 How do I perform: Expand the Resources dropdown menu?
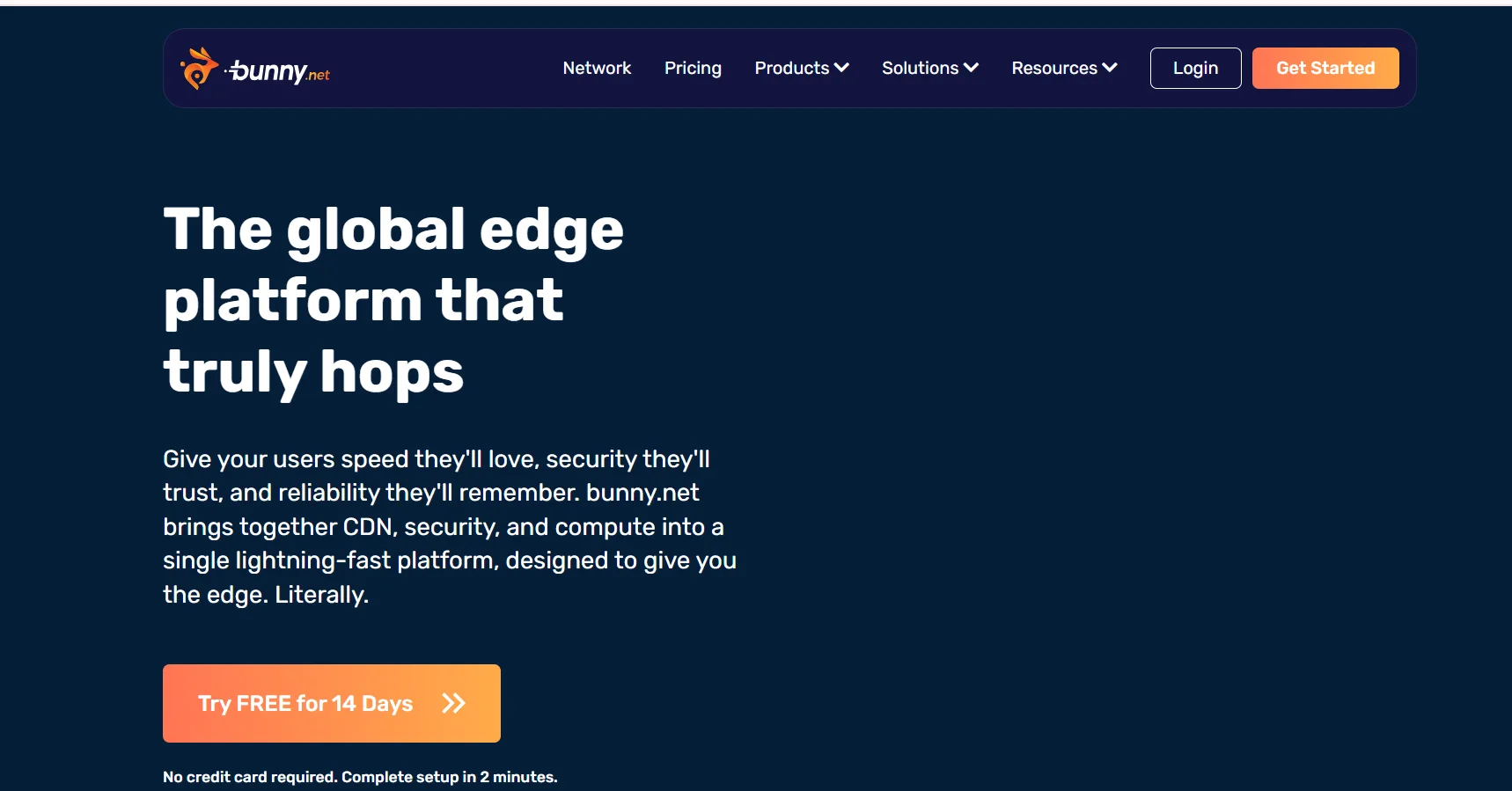tap(1064, 68)
